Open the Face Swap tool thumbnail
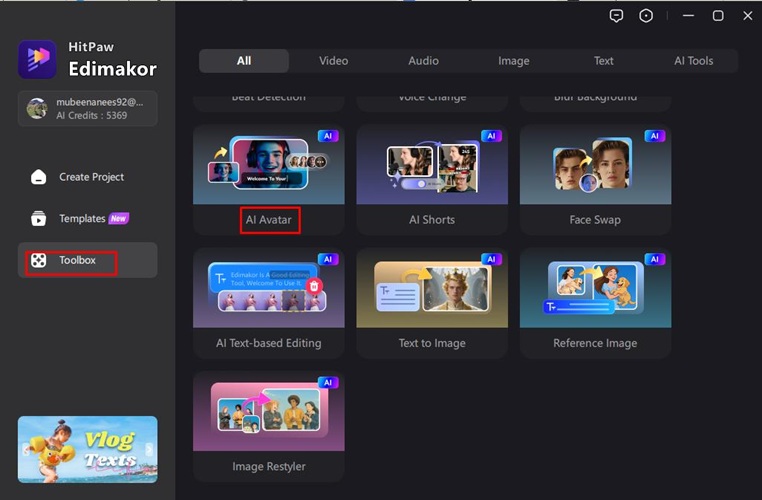 click(x=595, y=165)
